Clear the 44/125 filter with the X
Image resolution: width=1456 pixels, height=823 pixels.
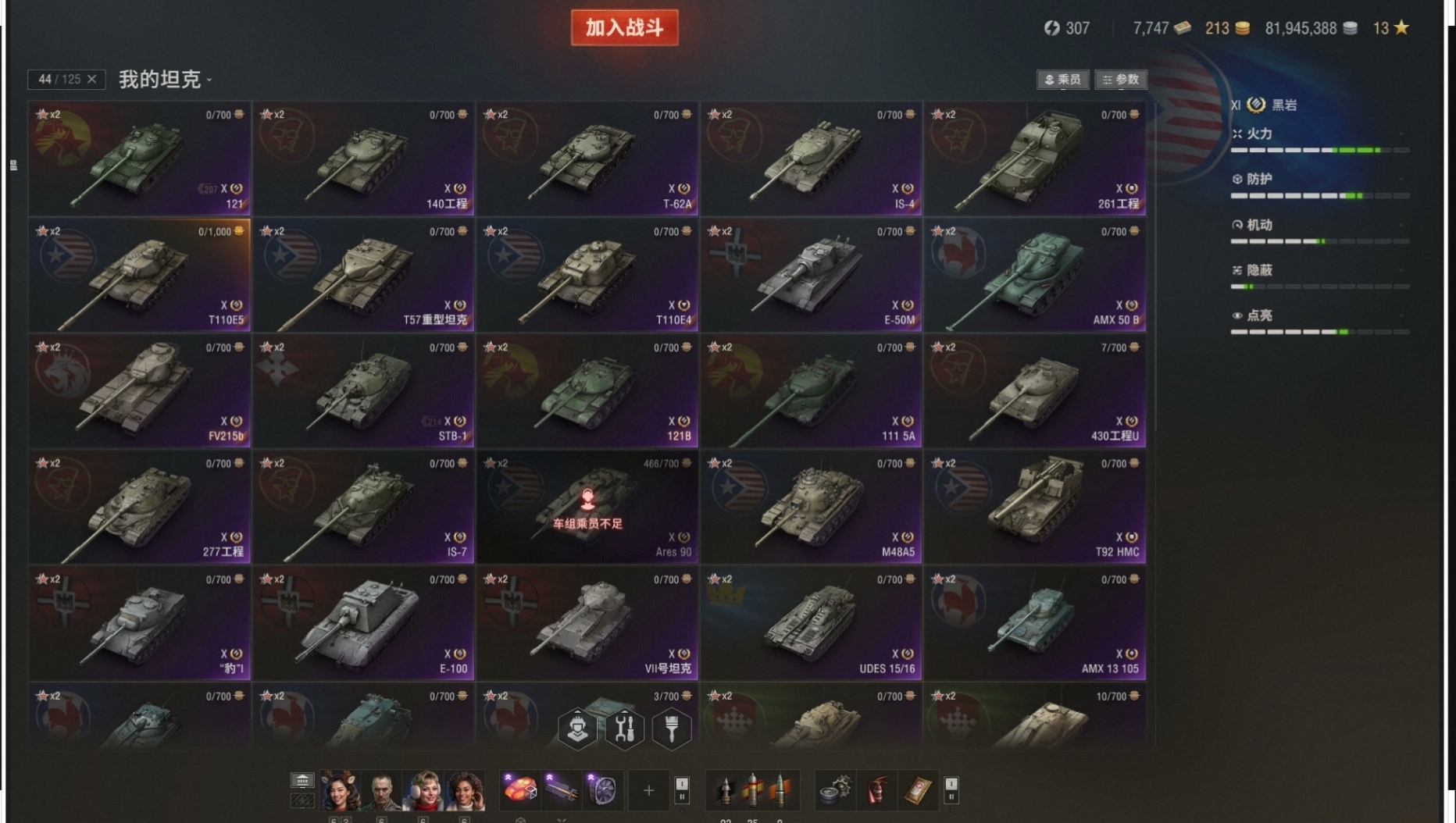[x=92, y=80]
